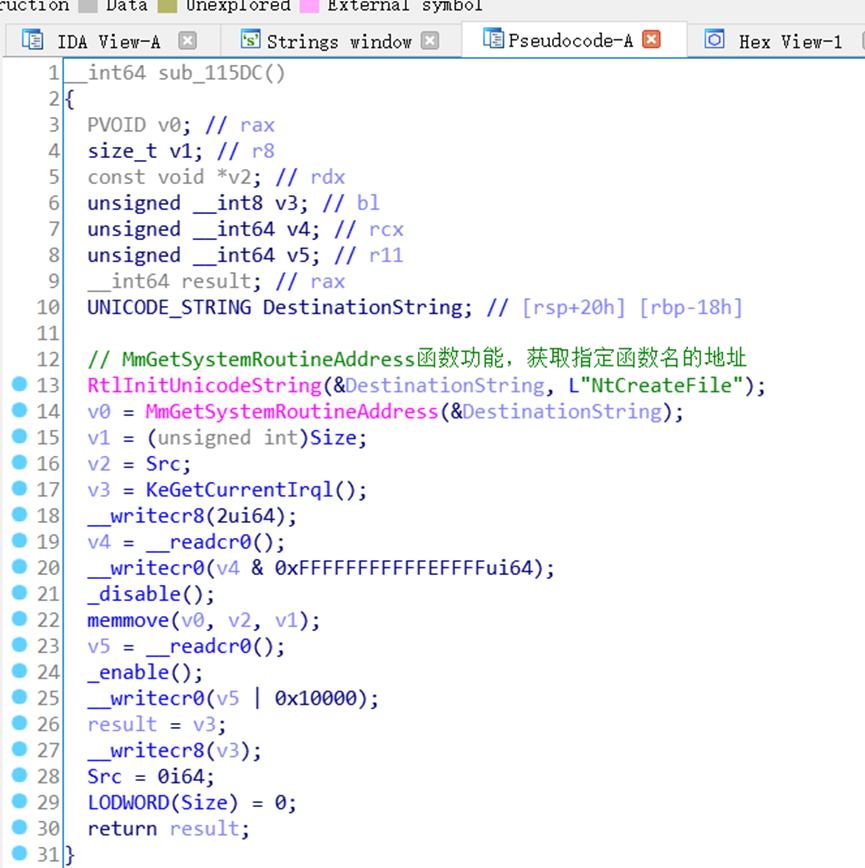The image size is (865, 868).
Task: Click the Chinese comment on line 12
Action: tap(417, 359)
